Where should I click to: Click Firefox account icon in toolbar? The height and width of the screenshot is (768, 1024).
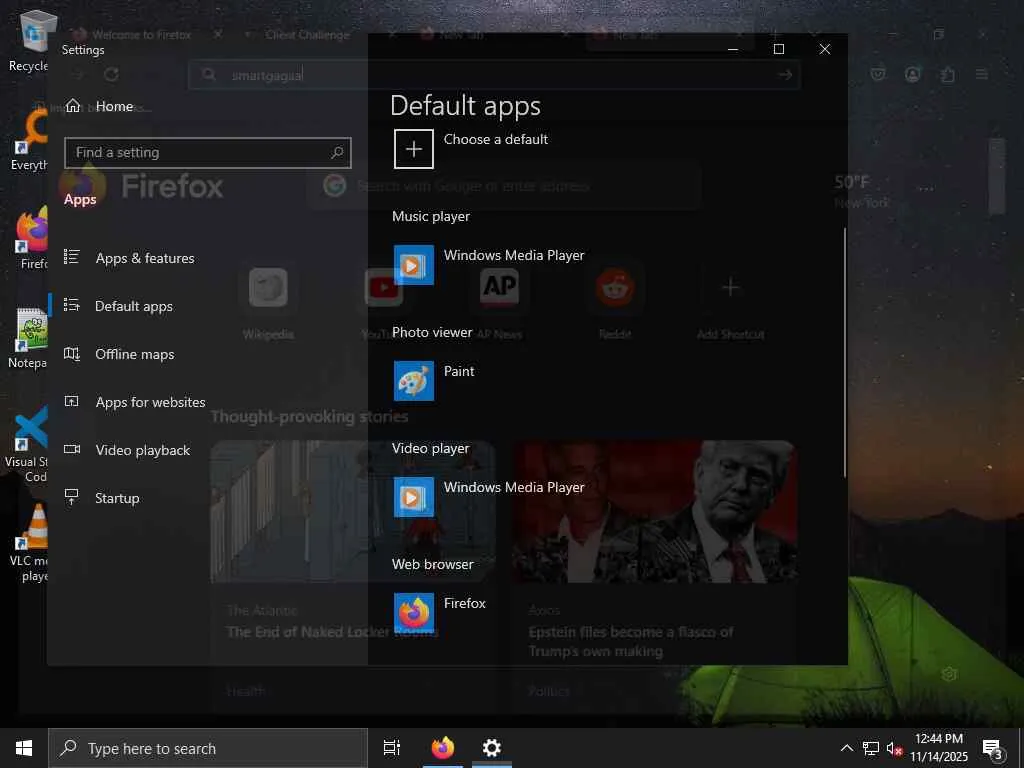[x=912, y=74]
